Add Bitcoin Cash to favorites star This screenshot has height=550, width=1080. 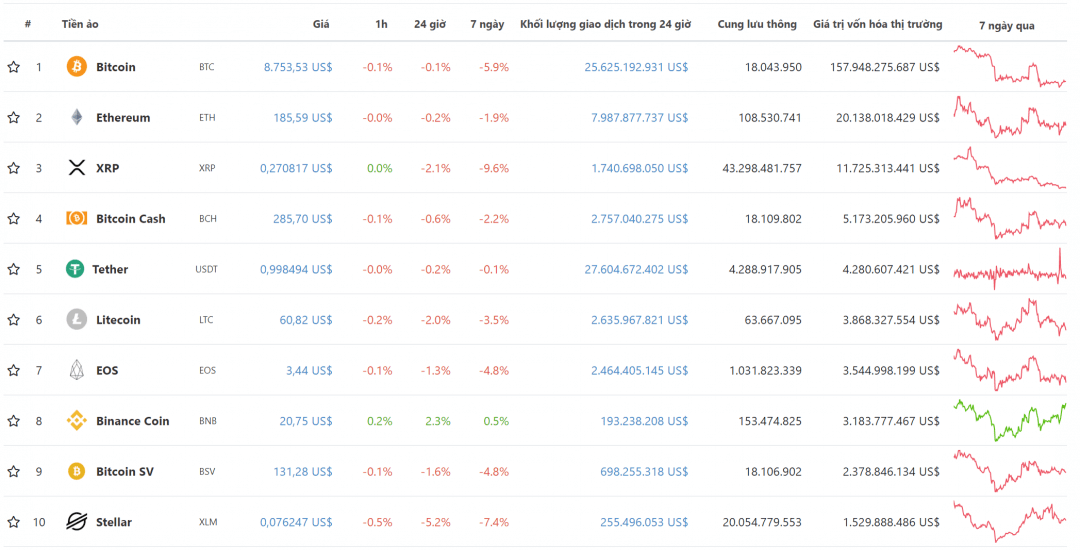(14, 218)
